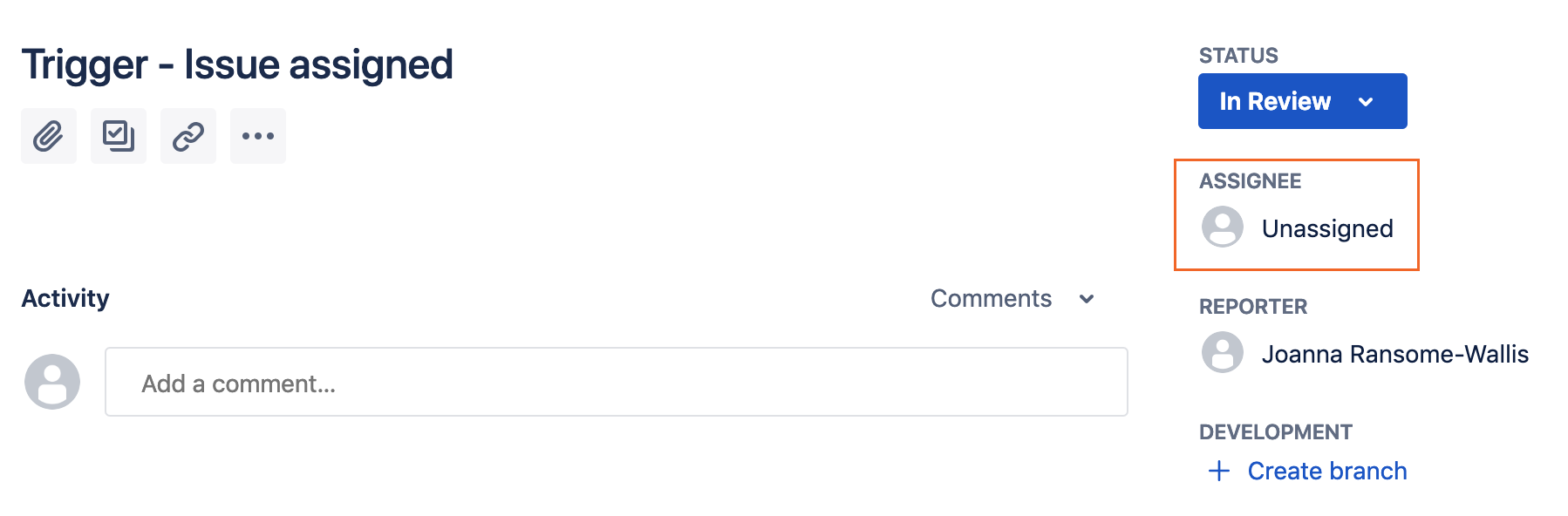Click the issue title Trigger - Issue assigned

pos(237,64)
